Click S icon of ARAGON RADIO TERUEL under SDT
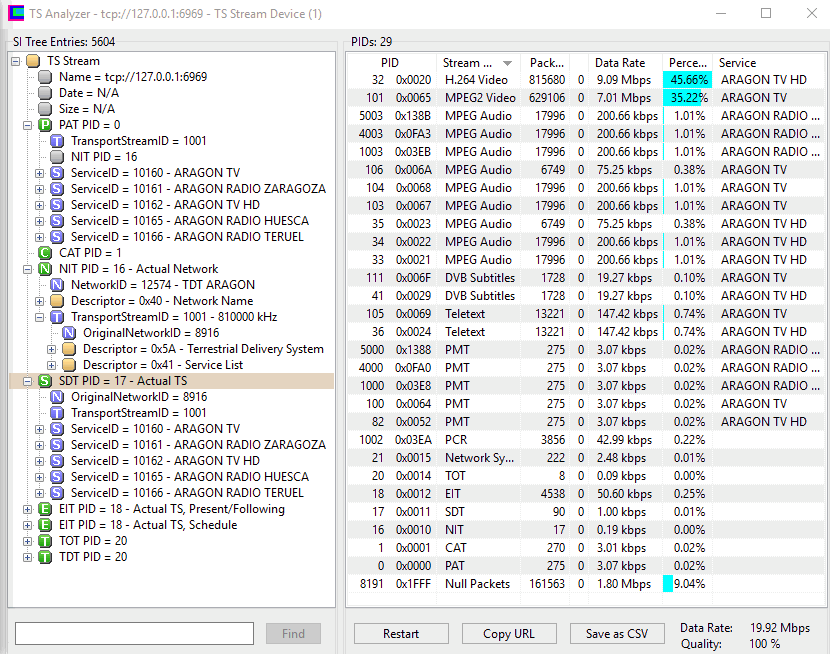 coord(57,493)
